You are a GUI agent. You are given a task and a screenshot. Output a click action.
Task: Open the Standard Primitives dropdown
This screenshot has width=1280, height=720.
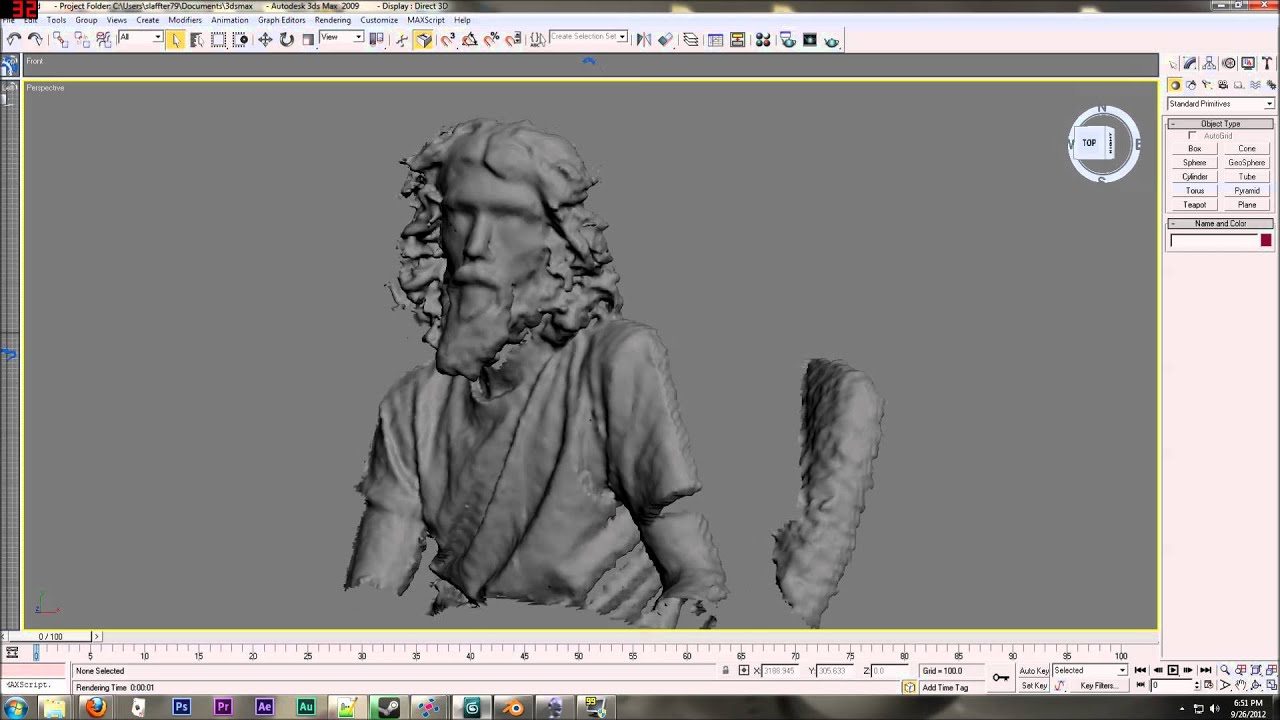point(1220,104)
